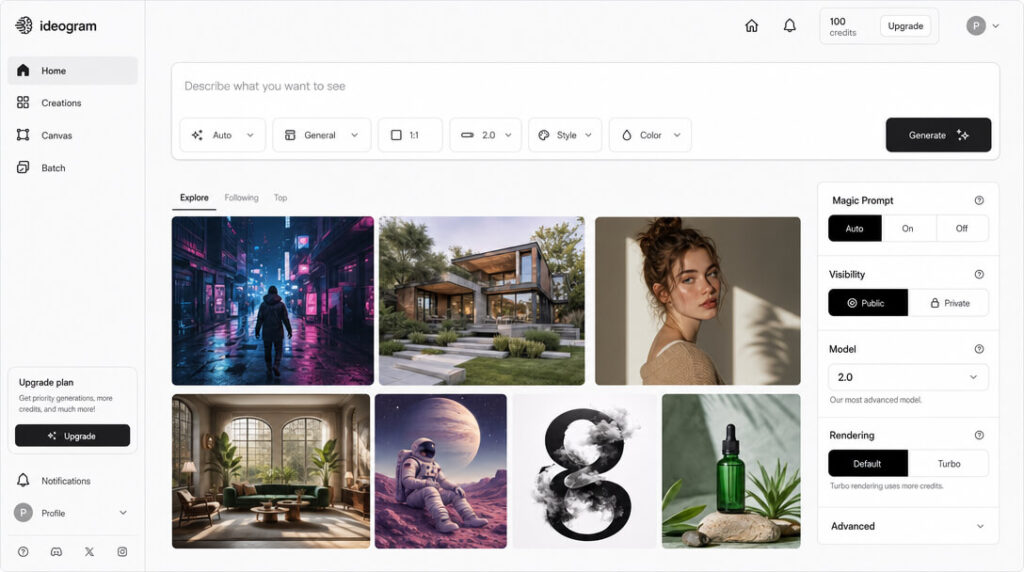This screenshot has width=1024, height=572.
Task: Open Batch in the sidebar
Action: pos(72,168)
